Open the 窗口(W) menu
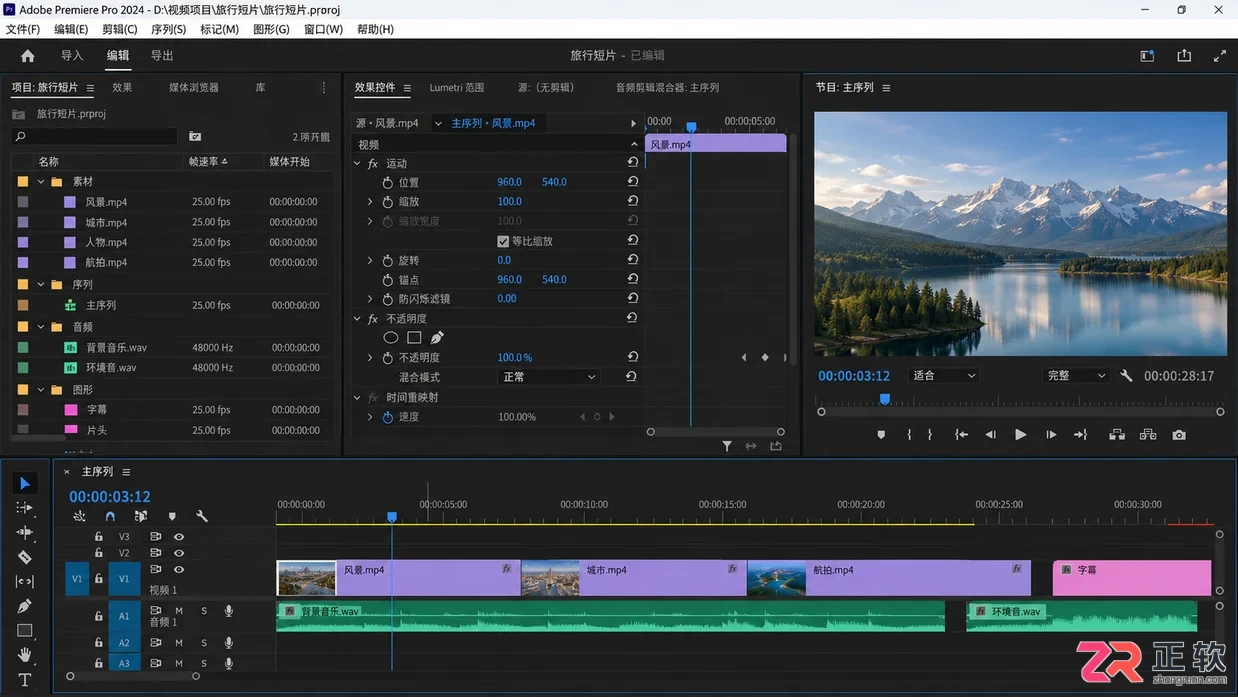Image resolution: width=1238 pixels, height=697 pixels. [x=323, y=29]
